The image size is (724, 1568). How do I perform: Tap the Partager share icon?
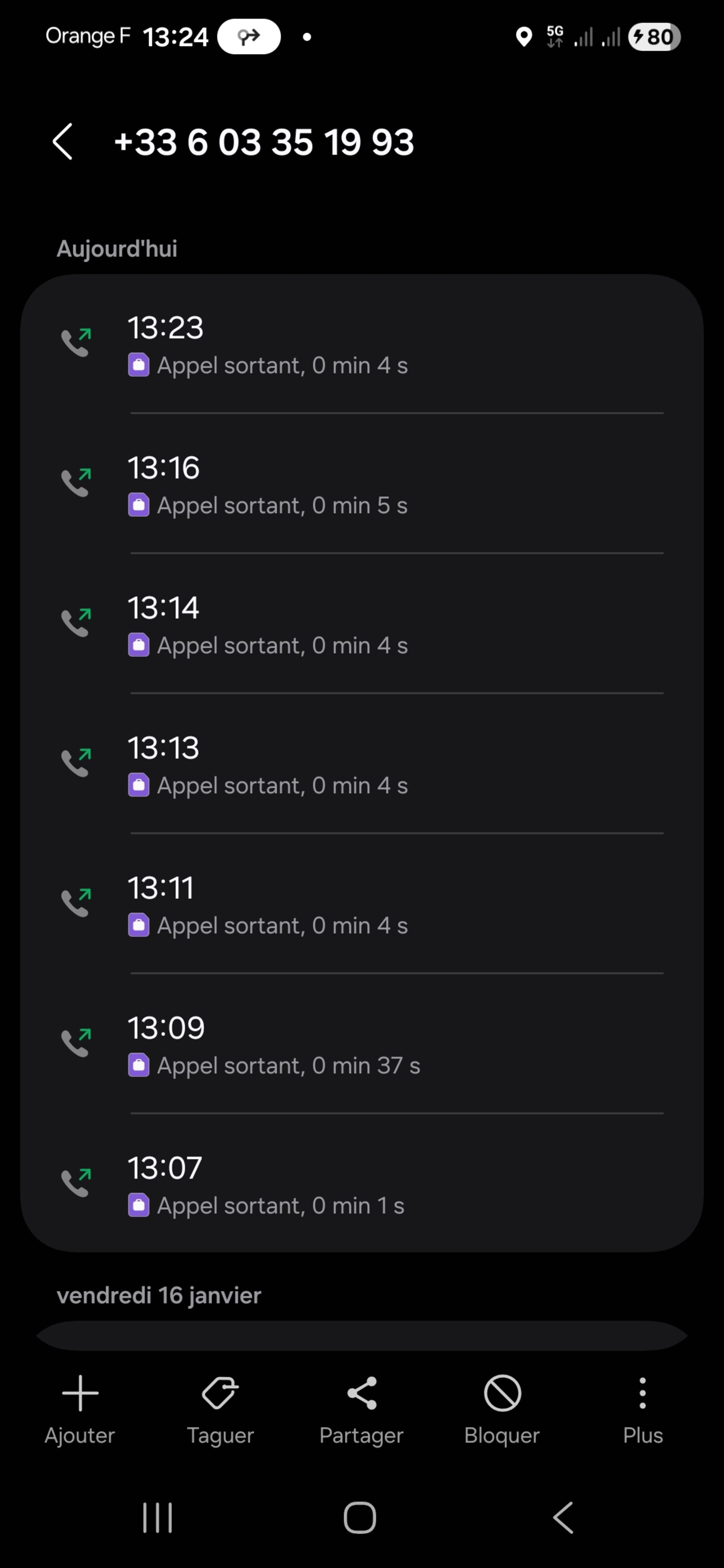point(362,1393)
